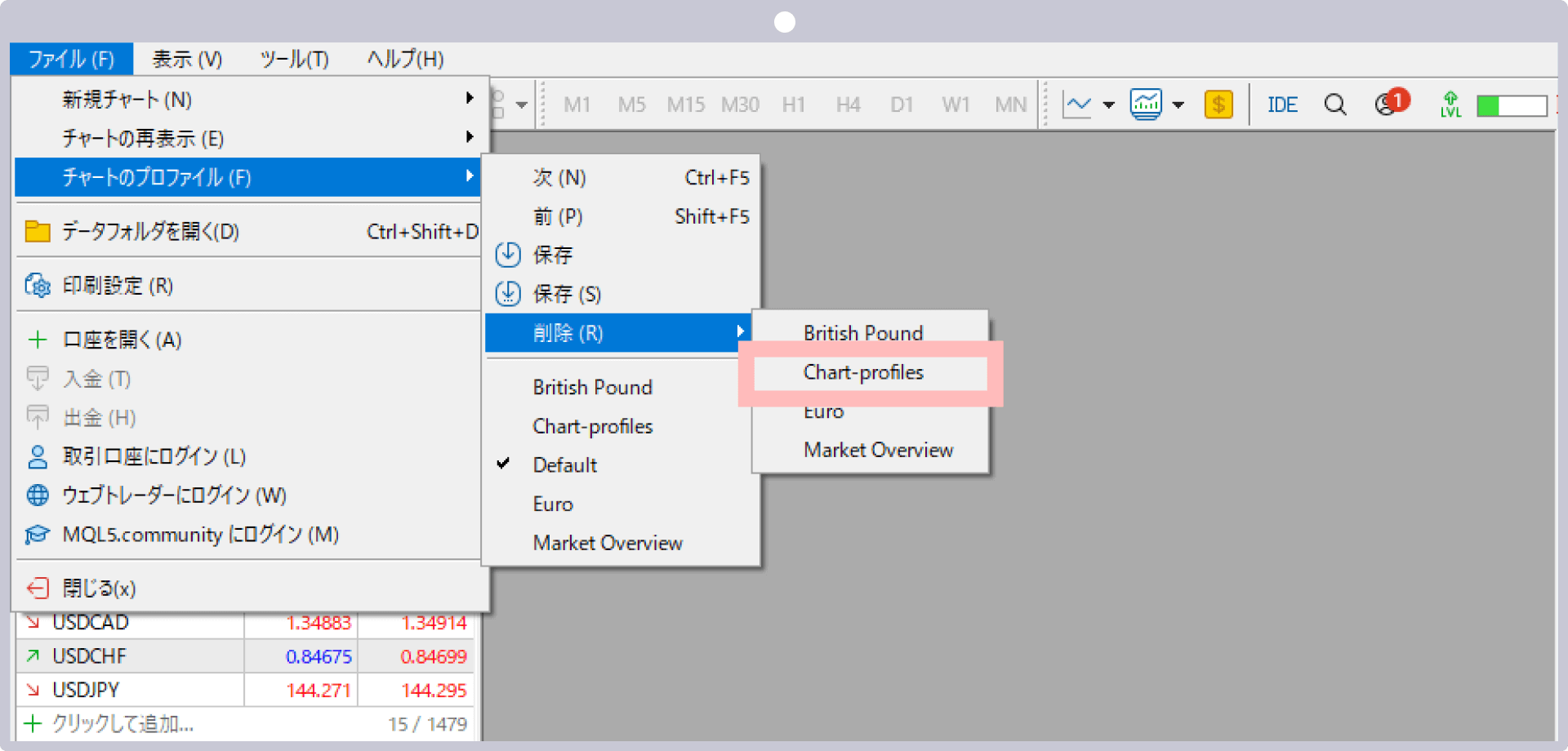This screenshot has height=751, width=1568.
Task: Click USDJPY ask value 144.295
Action: point(434,690)
